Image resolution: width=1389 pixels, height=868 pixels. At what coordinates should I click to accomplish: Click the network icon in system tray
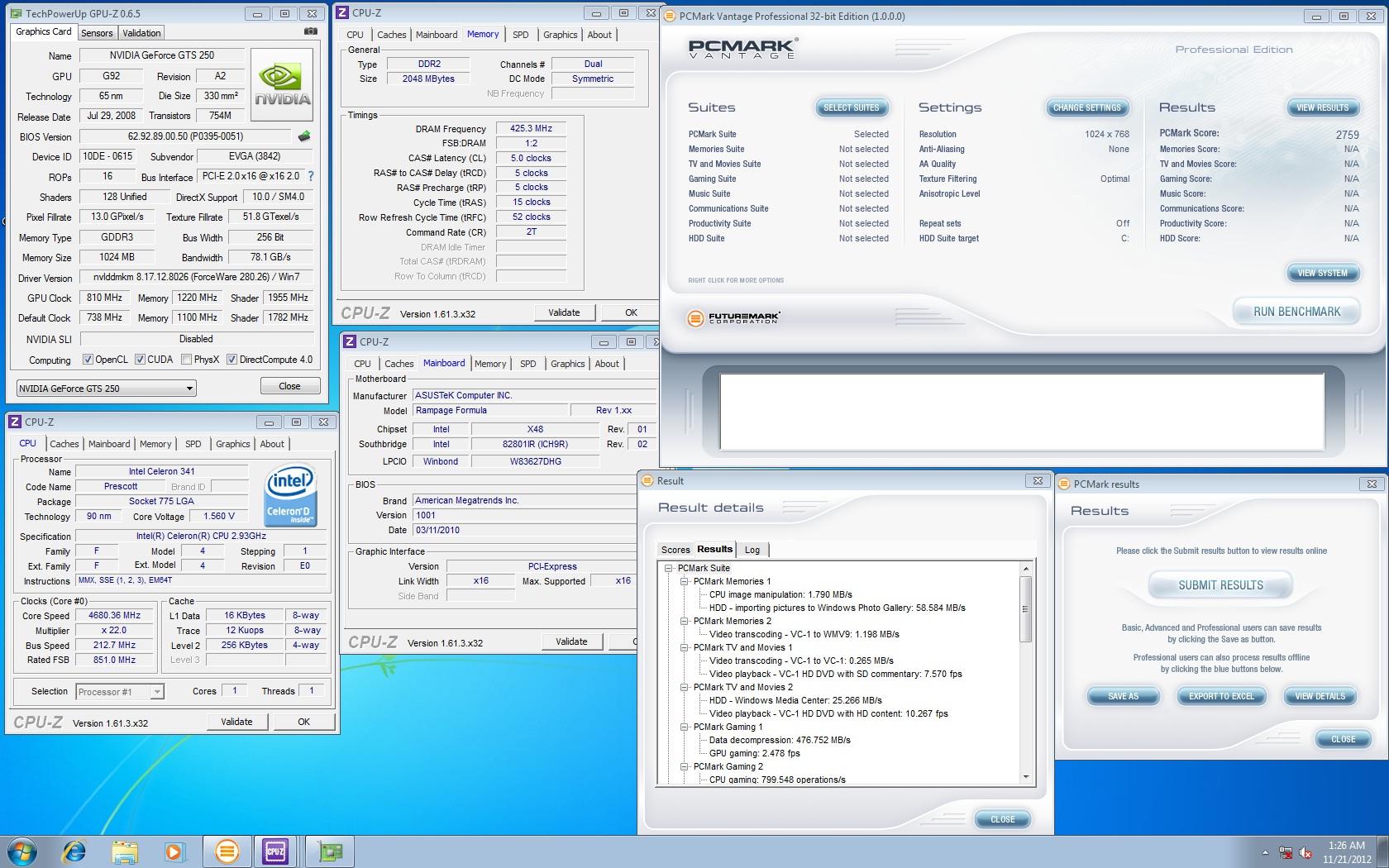[1286, 853]
